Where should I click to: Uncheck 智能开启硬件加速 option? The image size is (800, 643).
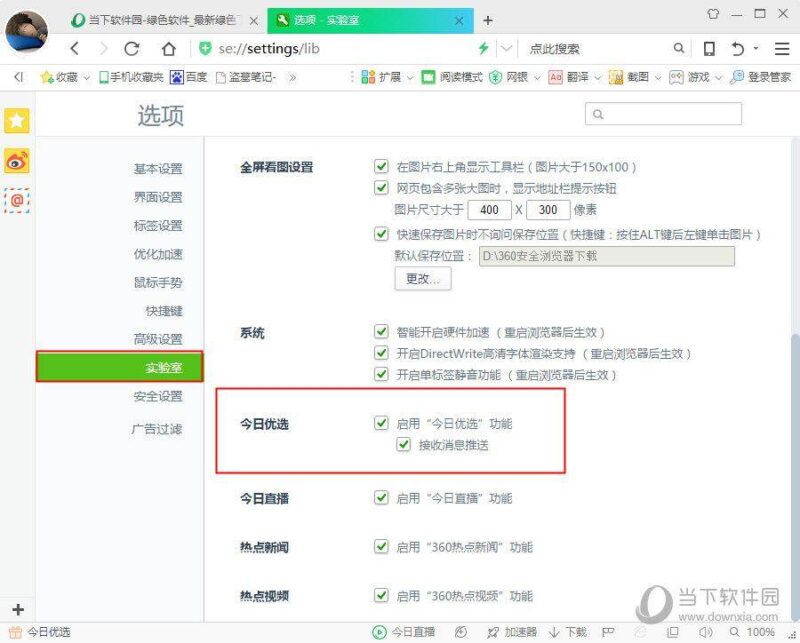point(381,332)
